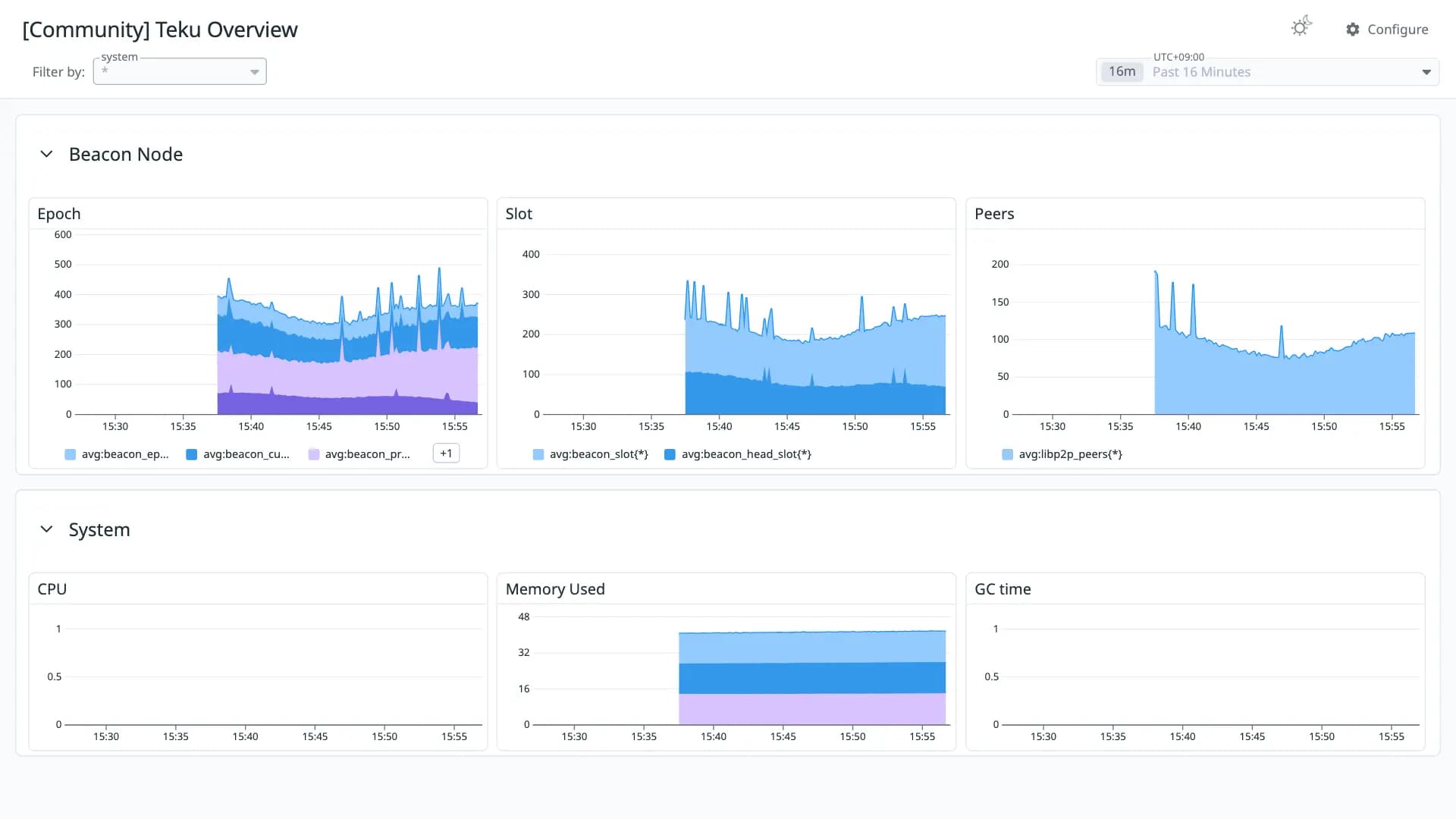1456x819 pixels.
Task: Toggle the avg:beacon_pr... legend swatch
Action: 314,454
